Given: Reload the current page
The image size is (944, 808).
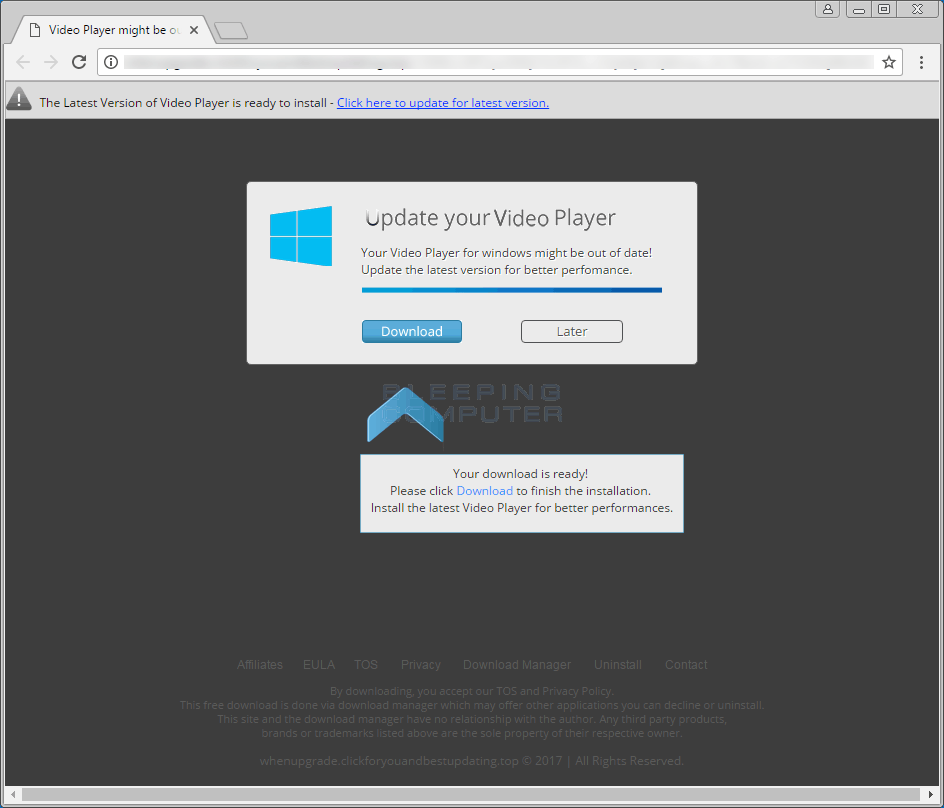Looking at the screenshot, I should click(79, 62).
